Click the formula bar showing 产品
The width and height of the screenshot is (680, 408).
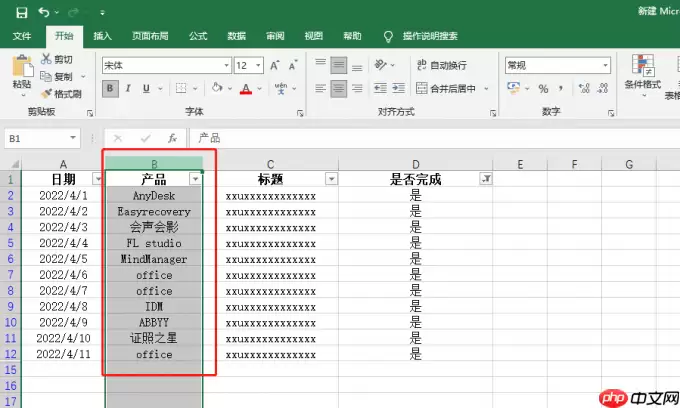(x=434, y=138)
